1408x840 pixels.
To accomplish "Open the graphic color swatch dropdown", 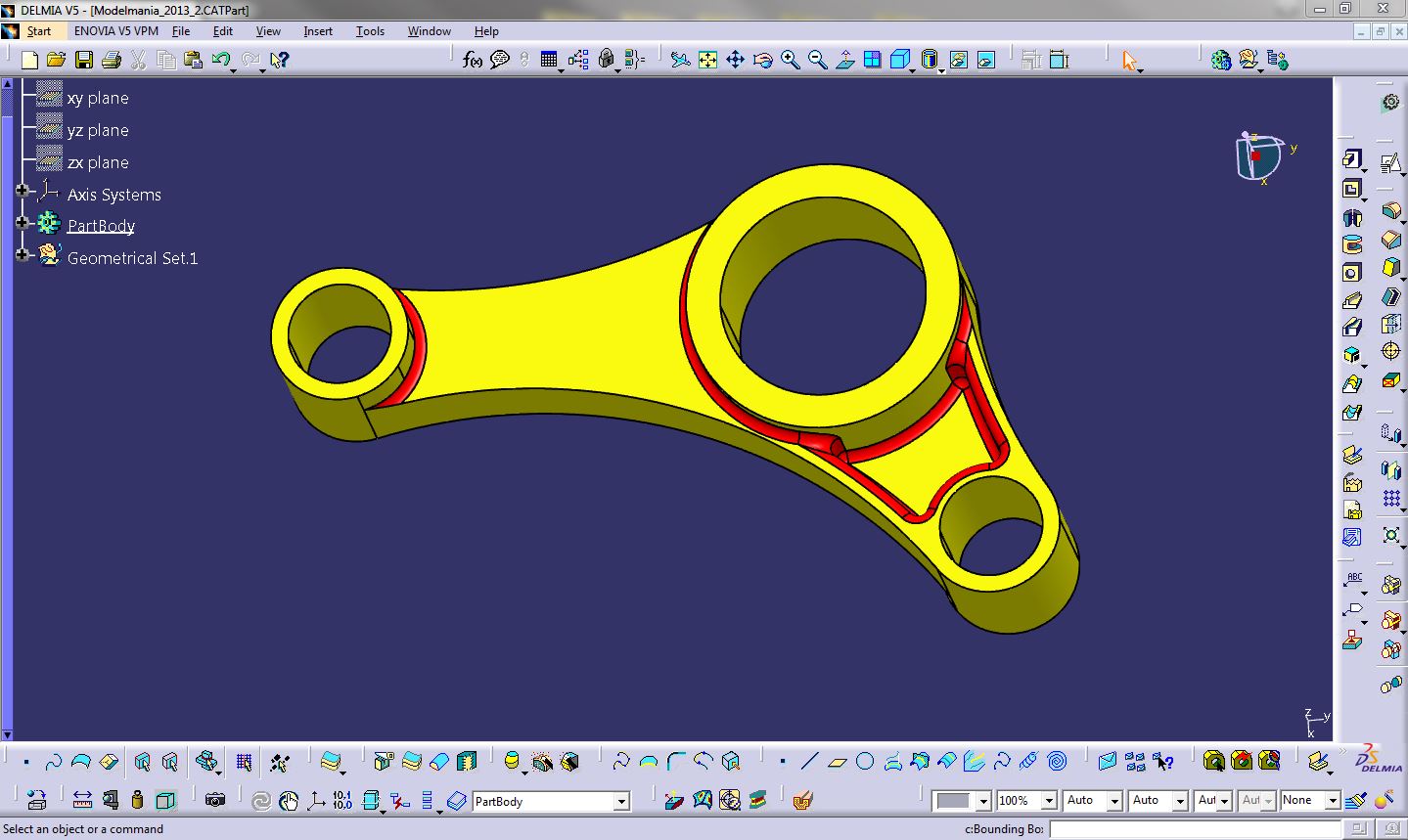I will tap(983, 801).
